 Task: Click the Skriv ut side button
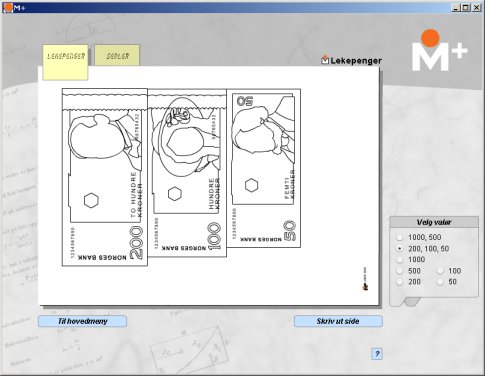[x=338, y=321]
